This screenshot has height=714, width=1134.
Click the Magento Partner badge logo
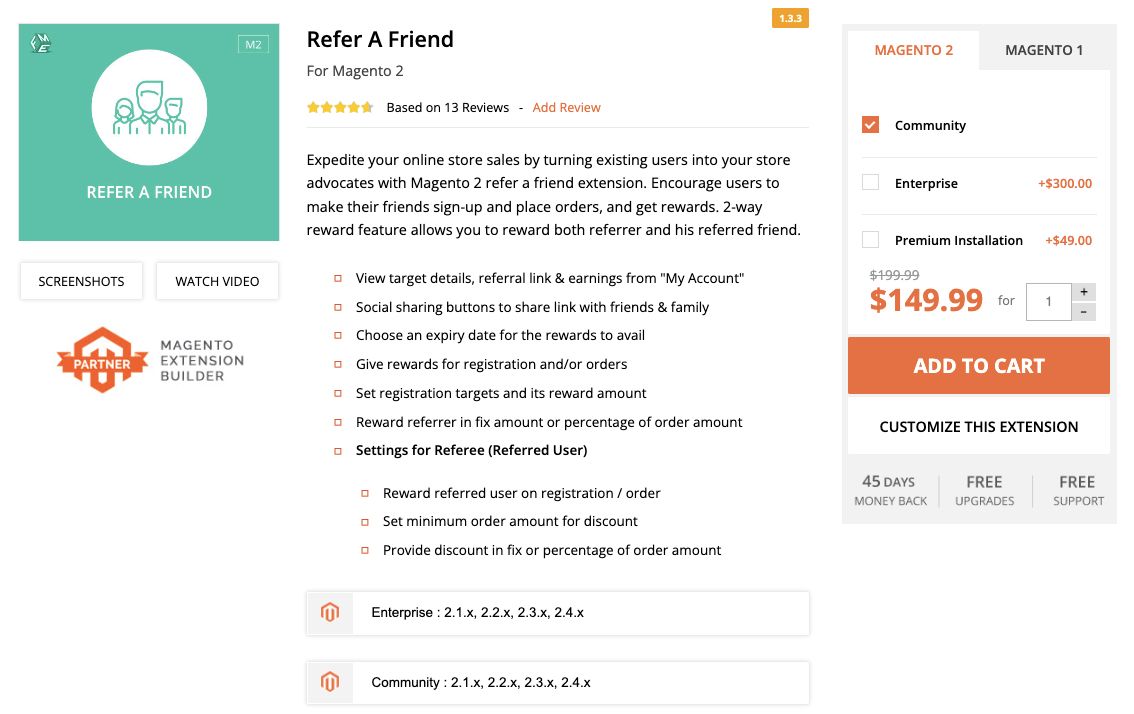(104, 360)
